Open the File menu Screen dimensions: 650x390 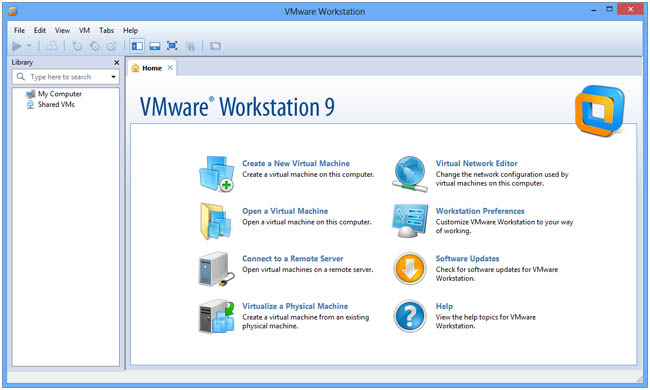19,30
